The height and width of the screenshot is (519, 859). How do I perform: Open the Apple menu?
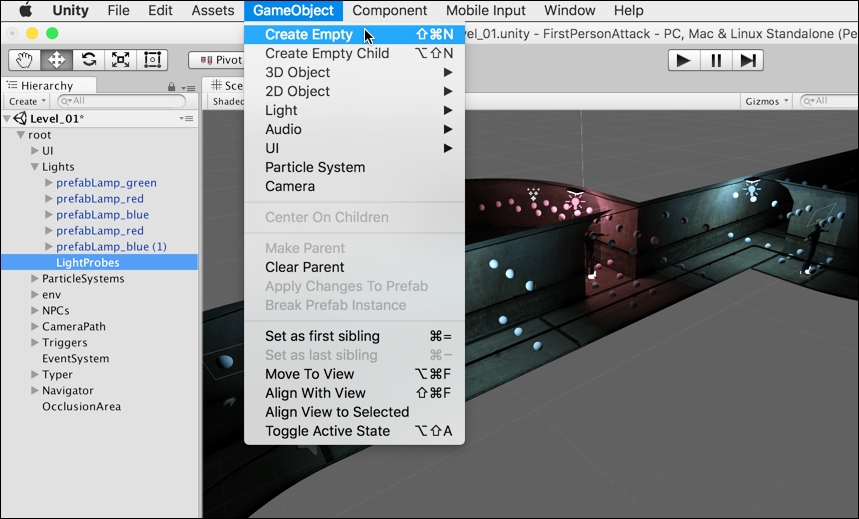pyautogui.click(x=25, y=10)
